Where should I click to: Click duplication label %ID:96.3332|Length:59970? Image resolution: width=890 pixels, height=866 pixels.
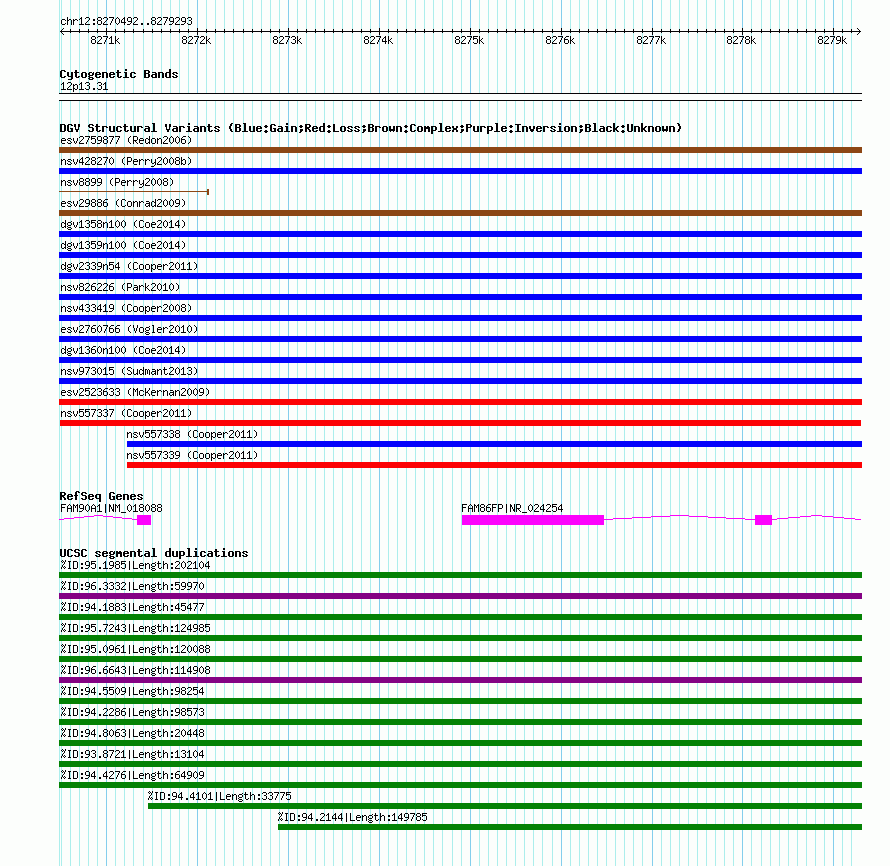[132, 586]
